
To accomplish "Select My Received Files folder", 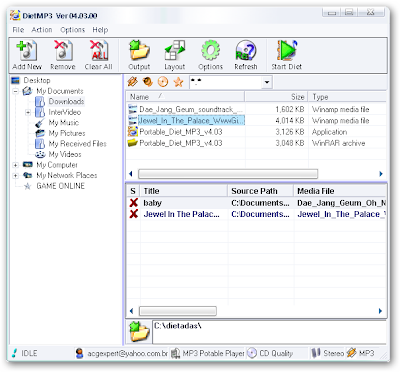I will click(78, 144).
